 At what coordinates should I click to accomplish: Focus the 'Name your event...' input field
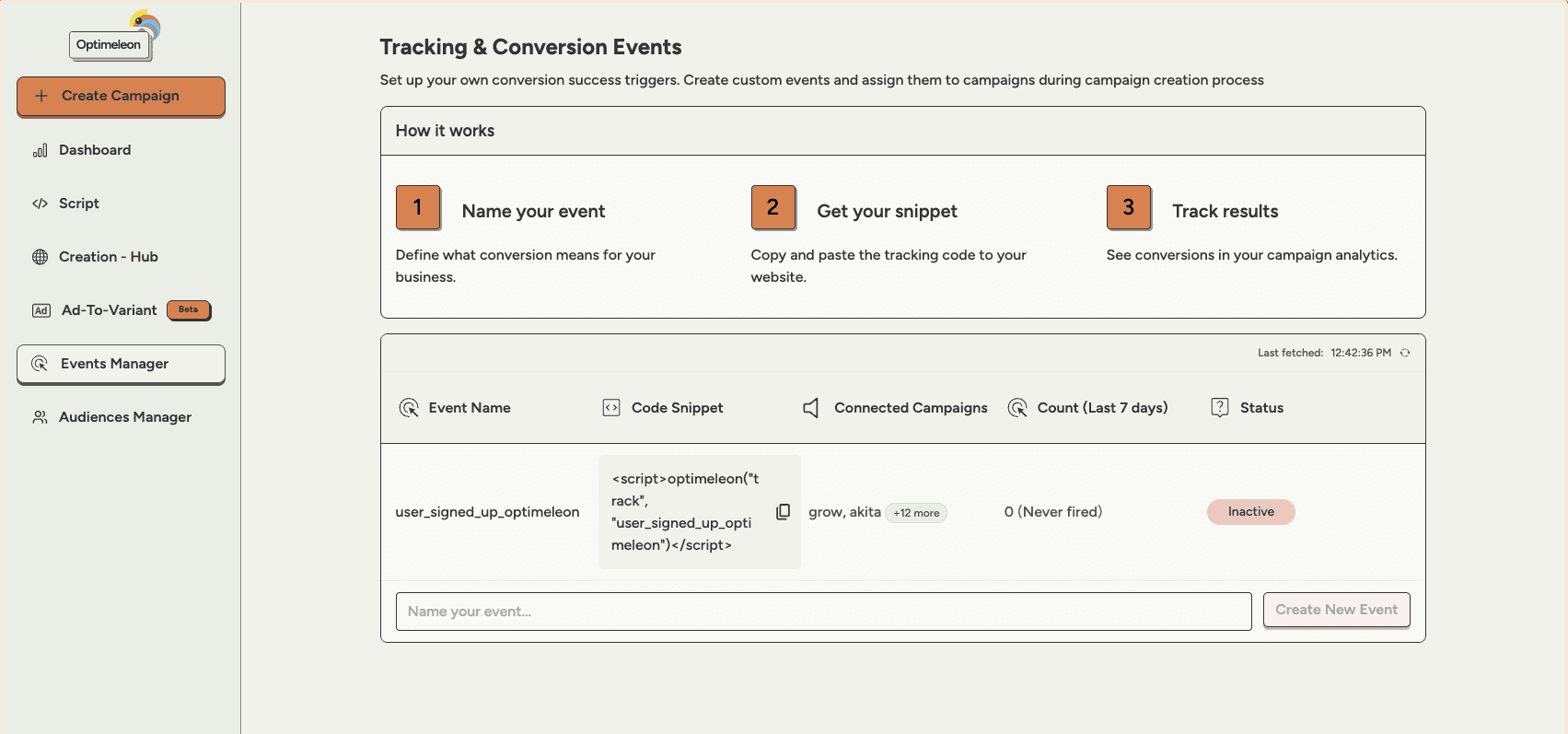tap(823, 612)
